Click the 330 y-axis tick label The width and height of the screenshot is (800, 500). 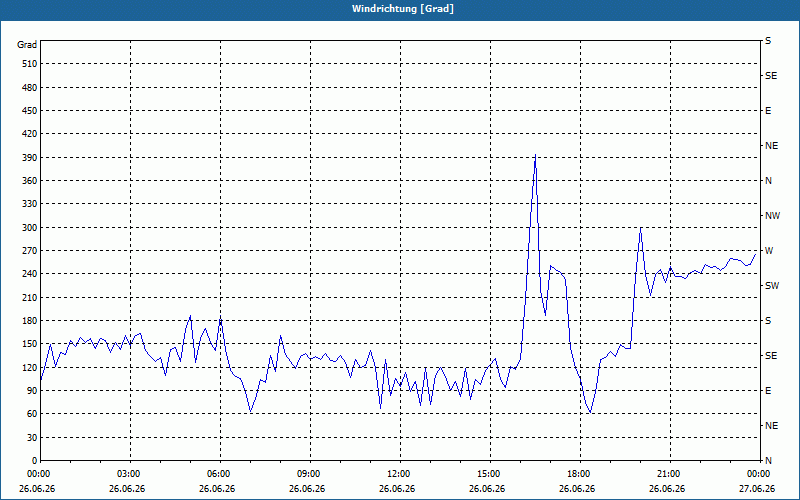point(30,204)
